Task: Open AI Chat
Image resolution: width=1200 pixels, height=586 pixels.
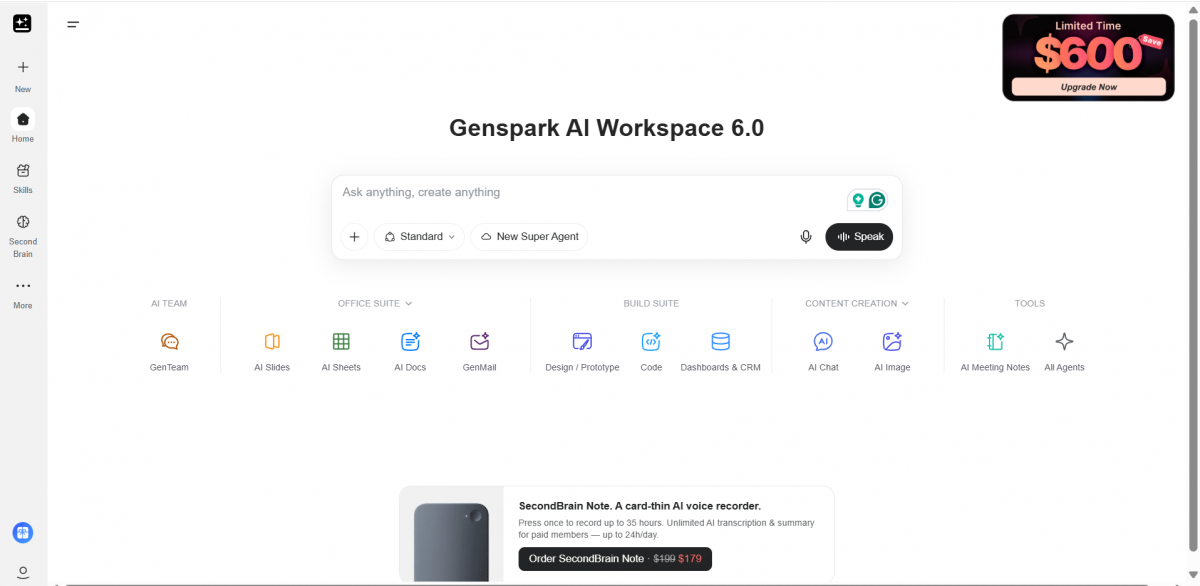Action: (823, 351)
